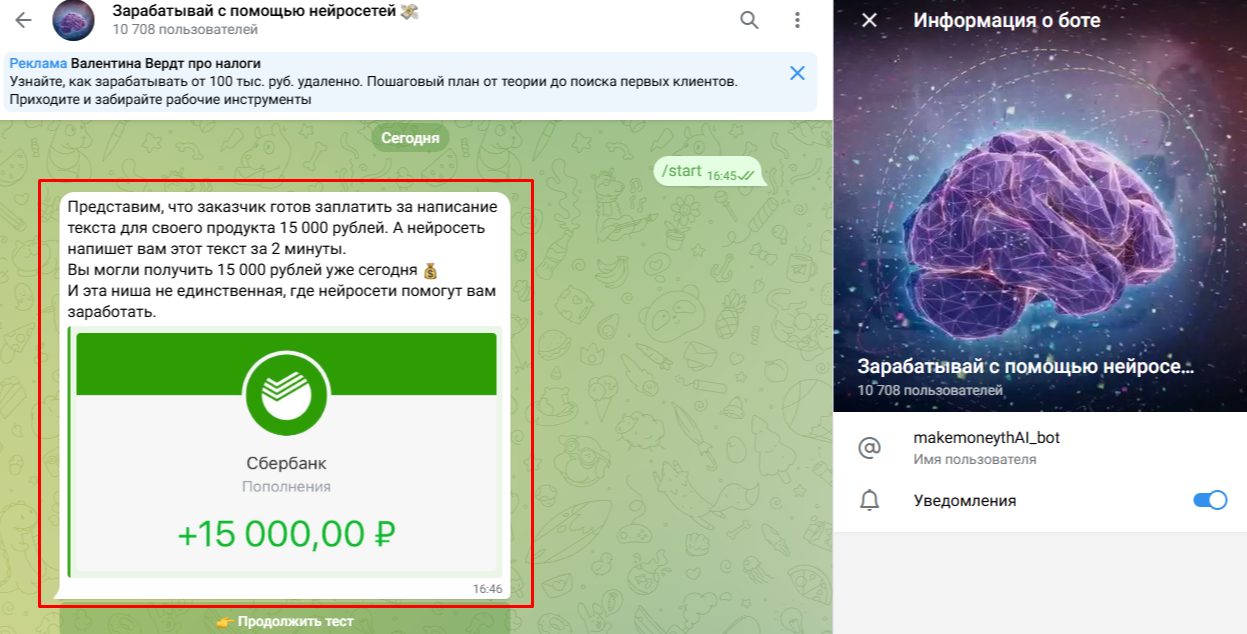Image resolution: width=1247 pixels, height=634 pixels.
Task: Tap the Продолжить тест button
Action: click(285, 621)
